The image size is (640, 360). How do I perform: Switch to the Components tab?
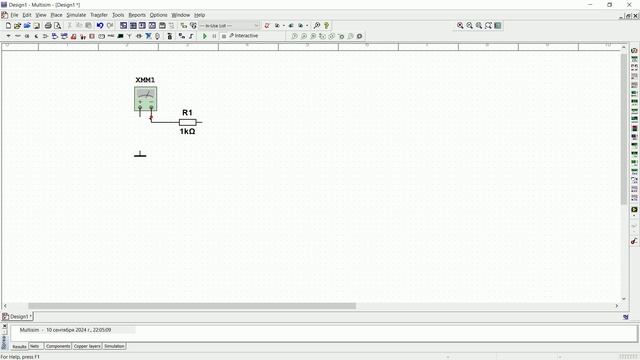point(58,346)
